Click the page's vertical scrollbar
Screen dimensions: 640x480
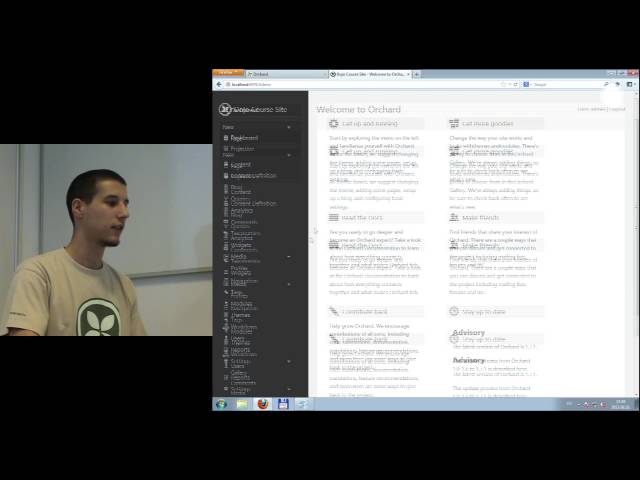coord(637,243)
